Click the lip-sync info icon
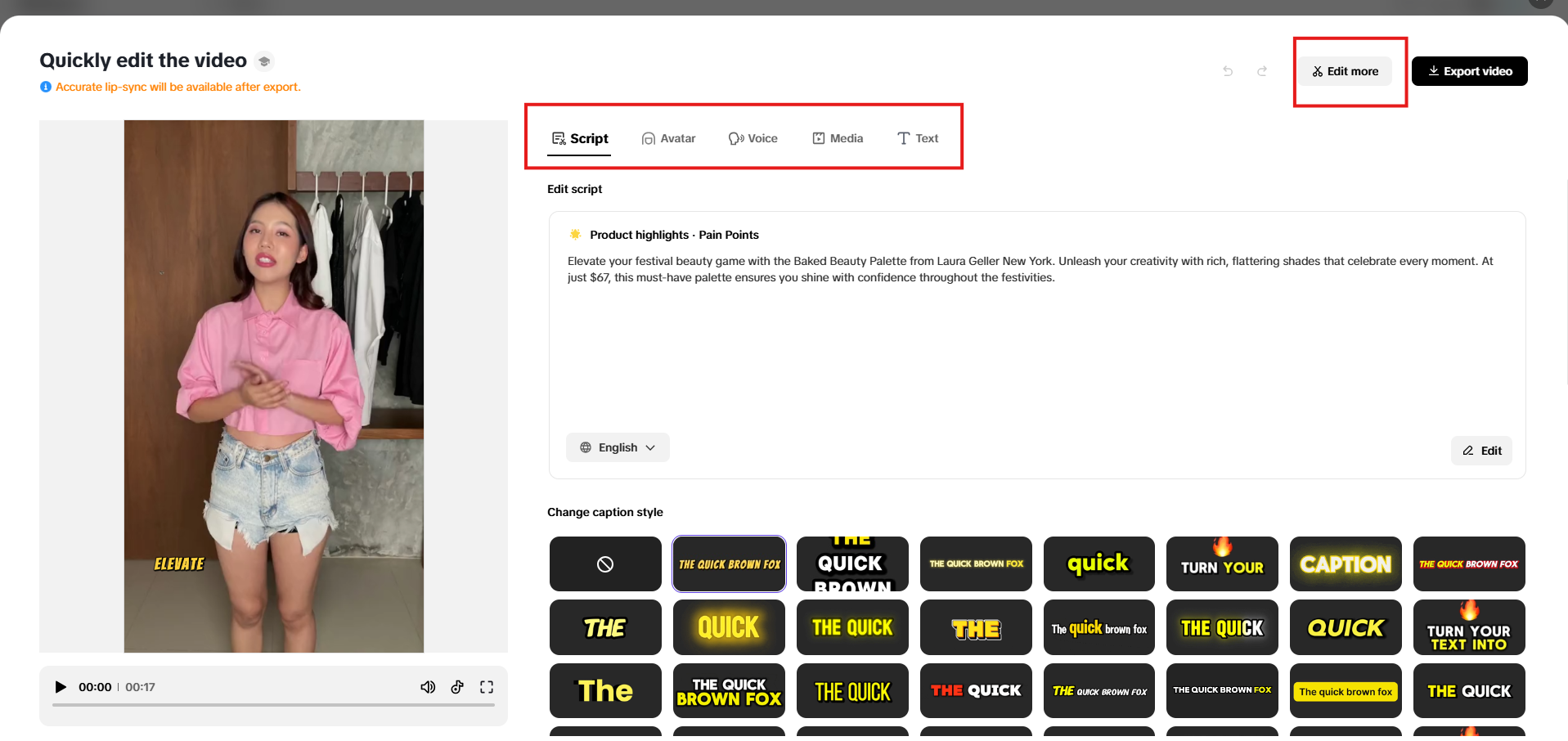 point(47,87)
